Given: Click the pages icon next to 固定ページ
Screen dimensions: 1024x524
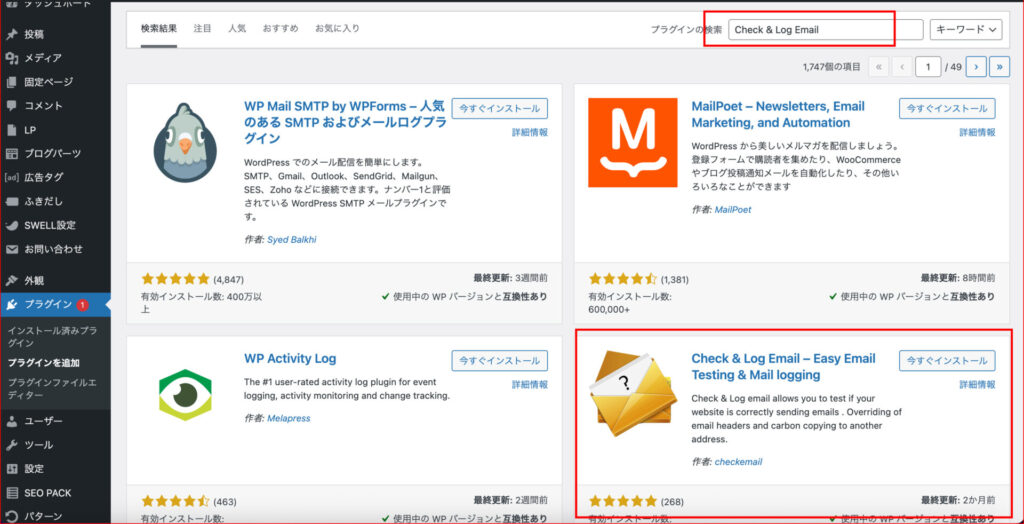Looking at the screenshot, I should point(12,82).
